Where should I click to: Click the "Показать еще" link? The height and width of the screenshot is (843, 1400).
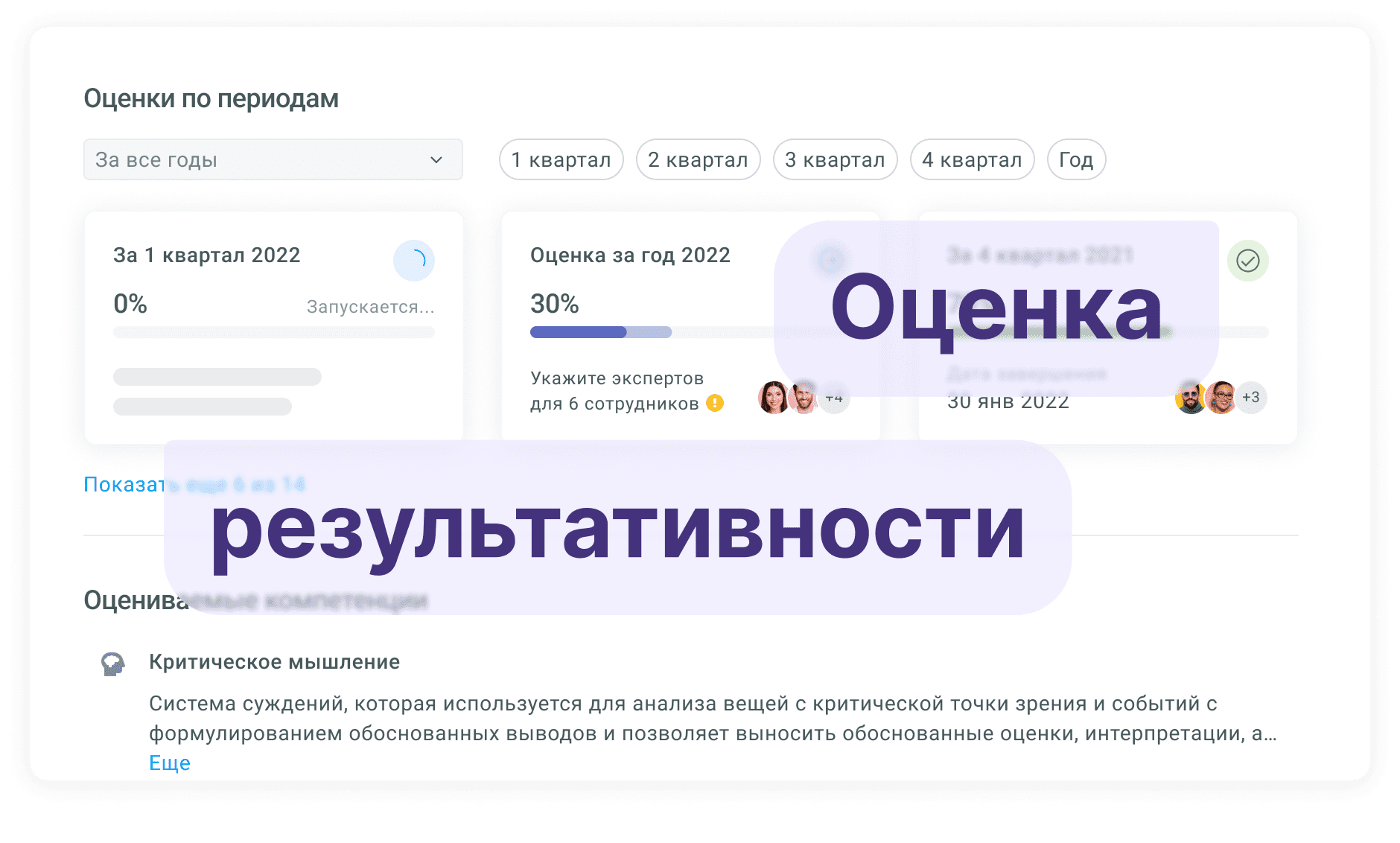(194, 484)
